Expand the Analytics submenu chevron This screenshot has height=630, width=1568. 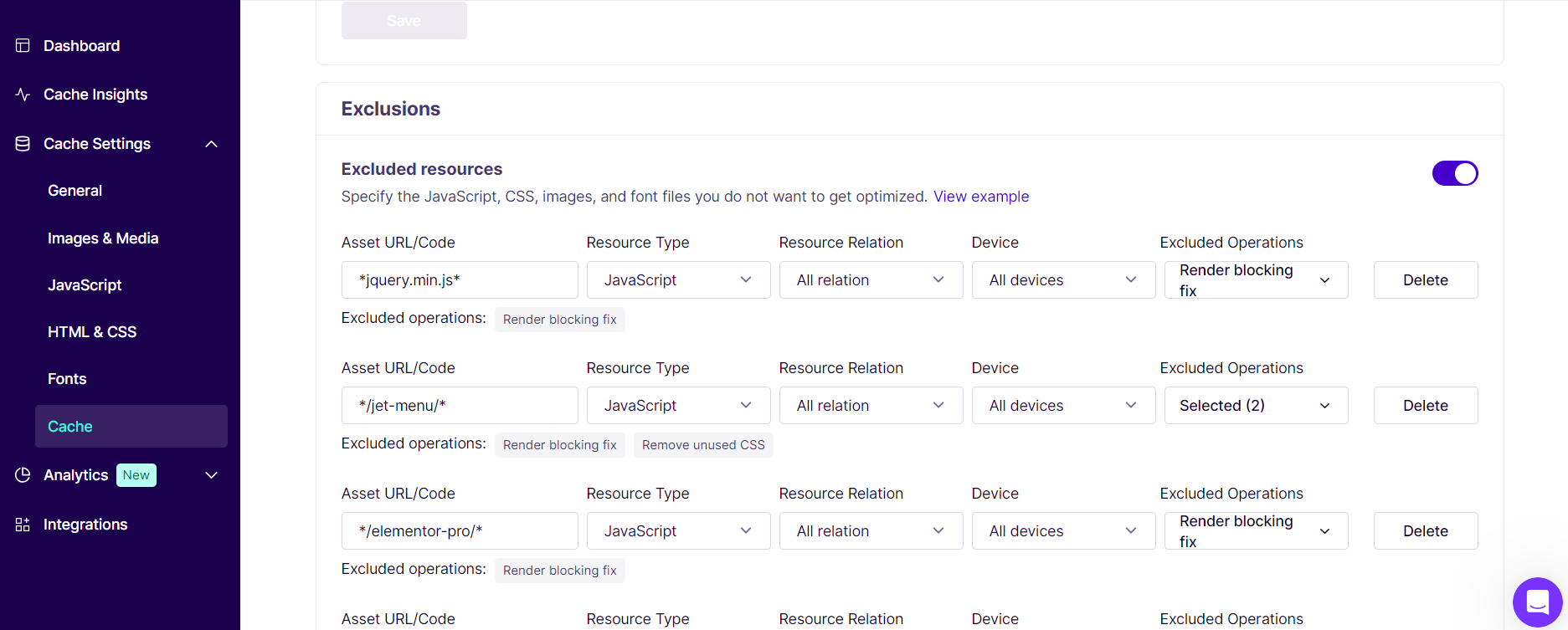212,475
